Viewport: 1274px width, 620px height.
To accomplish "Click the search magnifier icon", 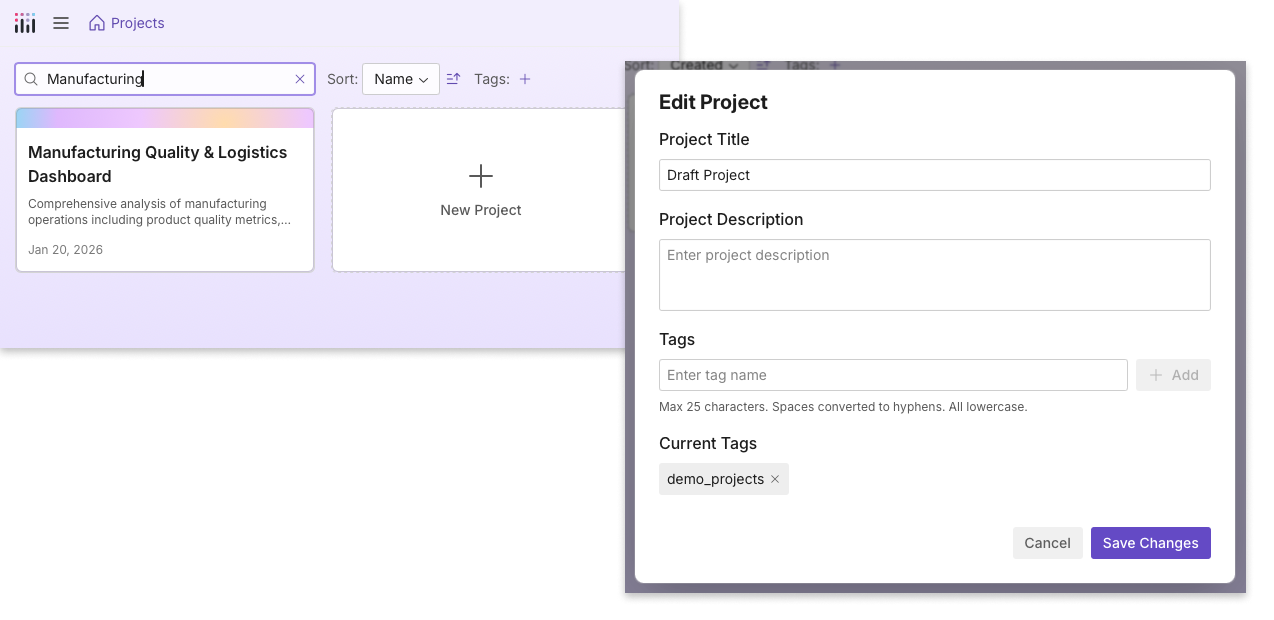I will [x=31, y=79].
